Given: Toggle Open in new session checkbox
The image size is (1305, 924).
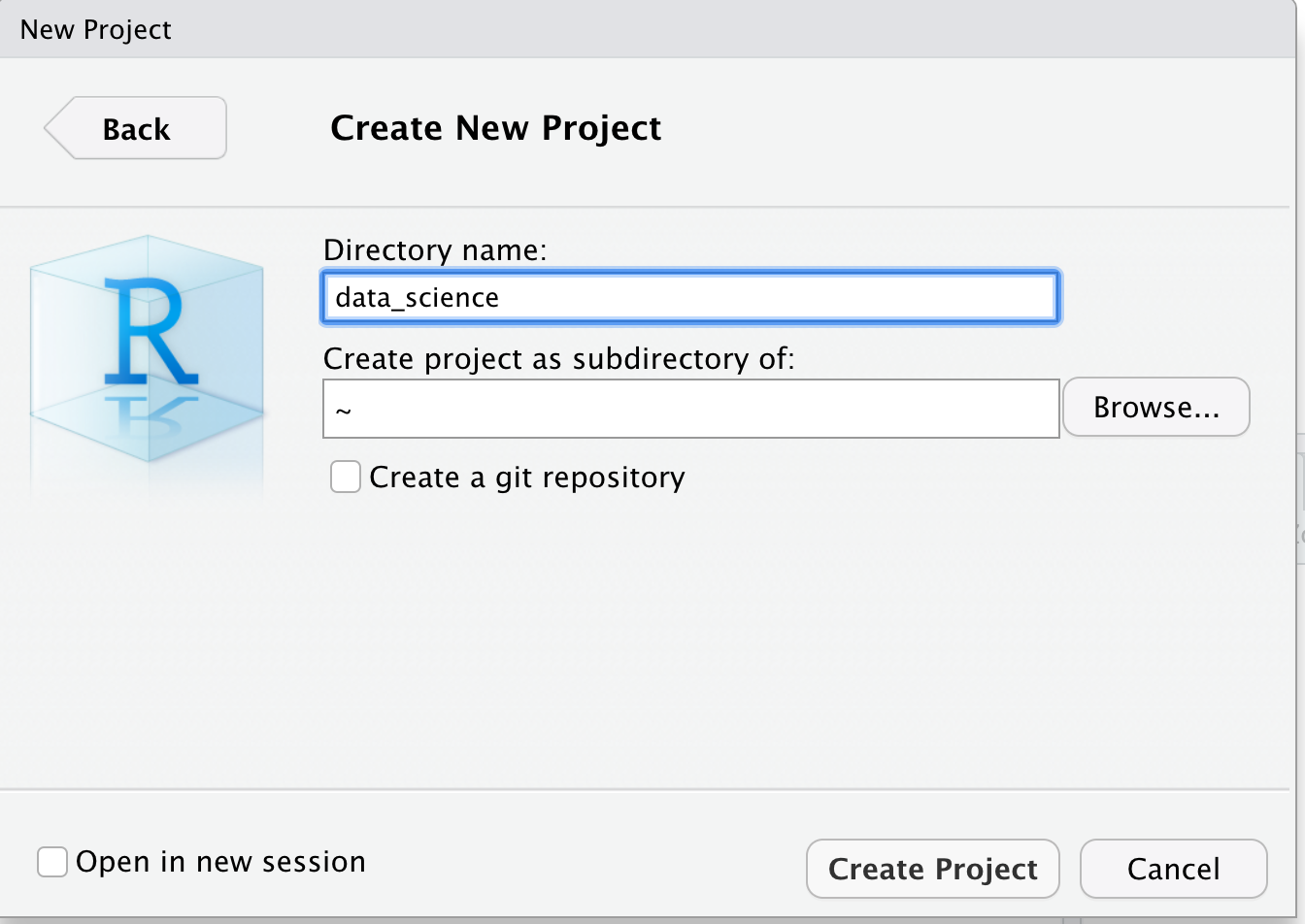Looking at the screenshot, I should 52,862.
